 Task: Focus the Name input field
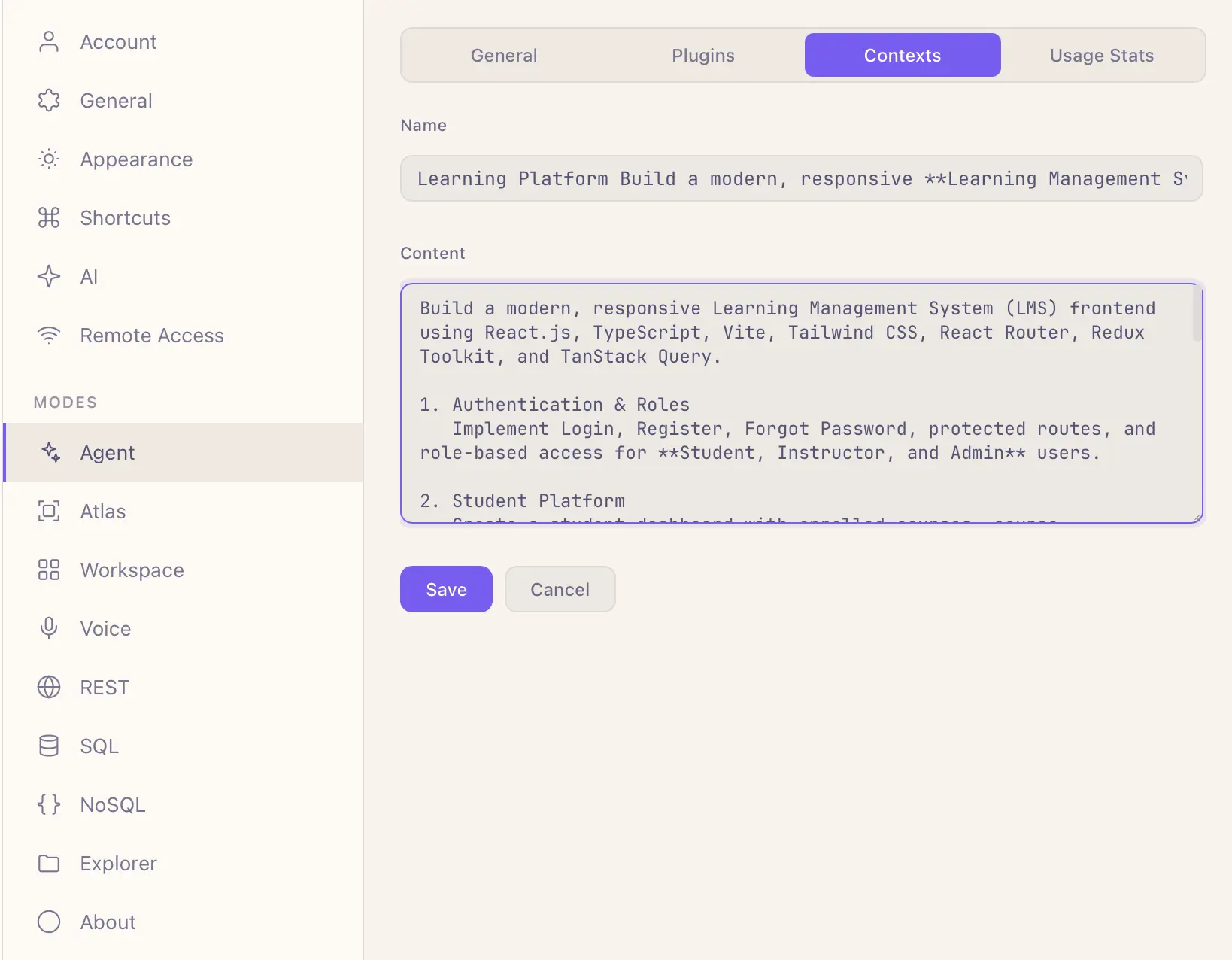(802, 178)
